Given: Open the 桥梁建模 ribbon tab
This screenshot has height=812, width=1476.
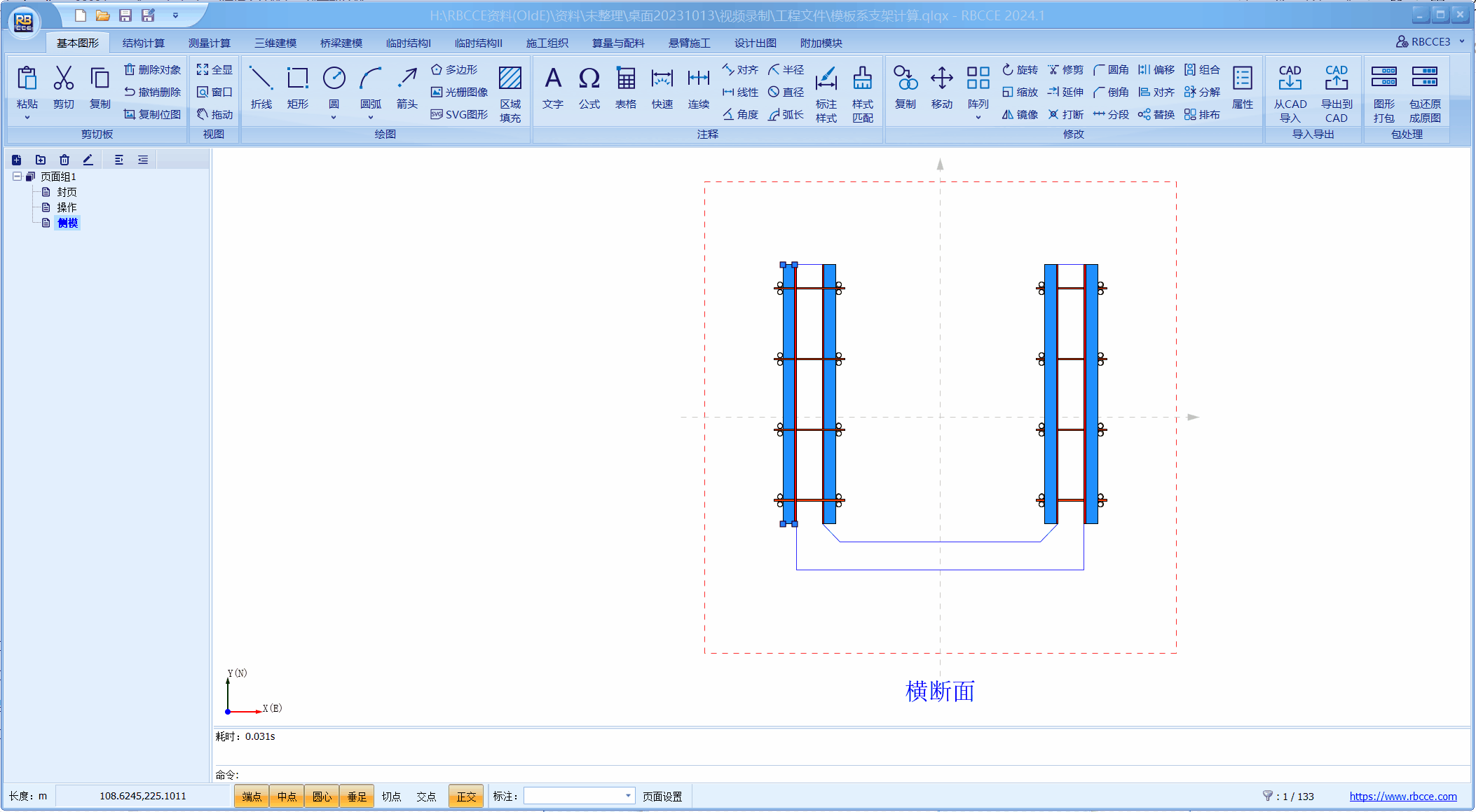Looking at the screenshot, I should [341, 43].
